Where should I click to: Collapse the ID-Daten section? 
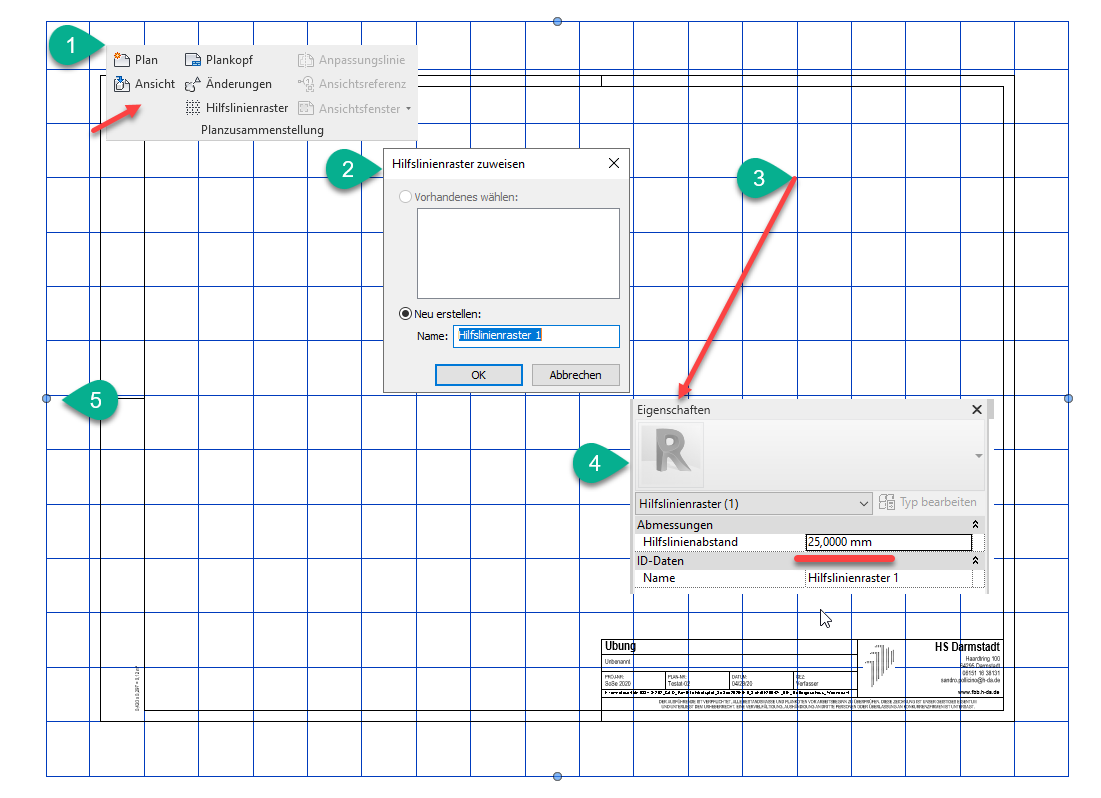coord(975,561)
